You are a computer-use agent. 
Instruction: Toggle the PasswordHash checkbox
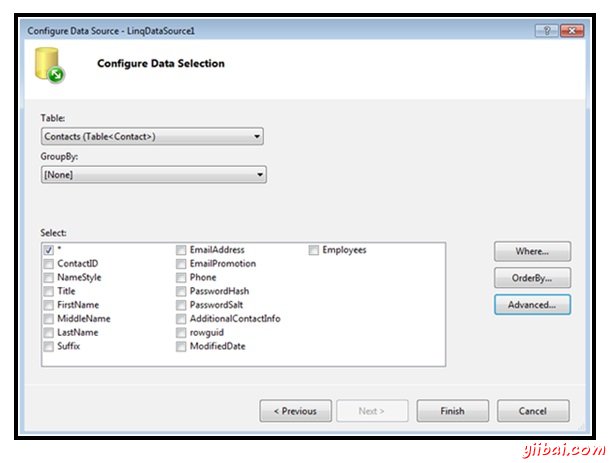(181, 291)
